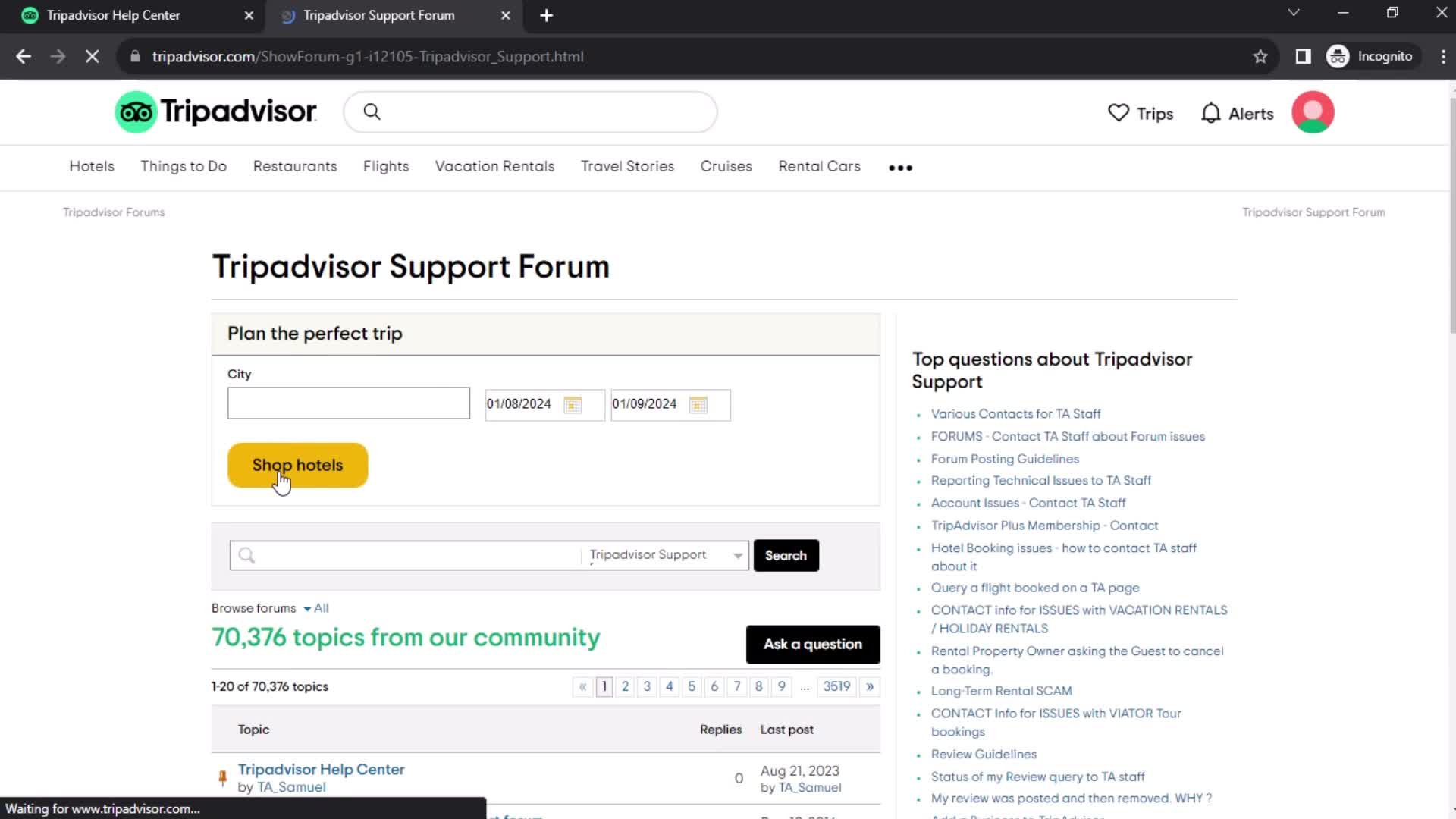The width and height of the screenshot is (1456, 819).
Task: Open the Tripadvisor Forums breadcrumb link
Action: pyautogui.click(x=114, y=212)
